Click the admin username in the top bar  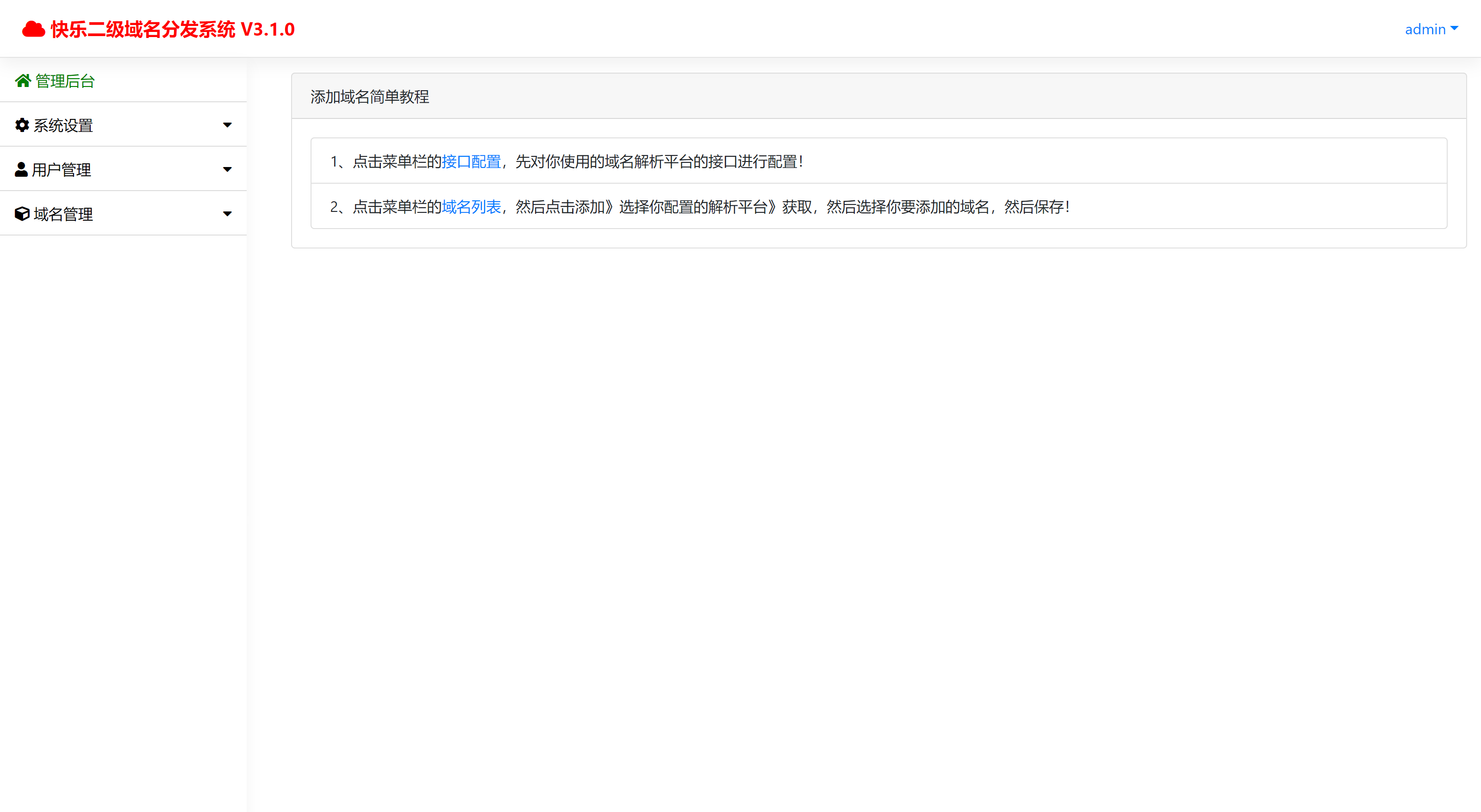click(1425, 29)
